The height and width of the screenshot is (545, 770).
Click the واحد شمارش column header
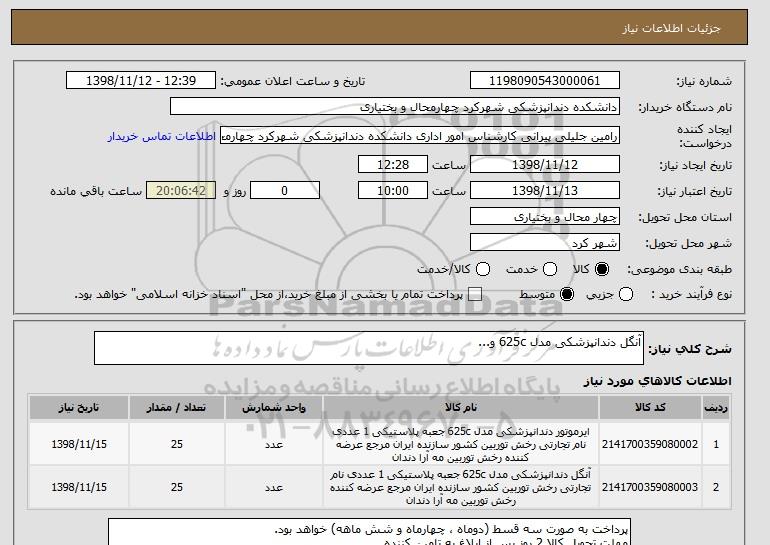pyautogui.click(x=274, y=408)
